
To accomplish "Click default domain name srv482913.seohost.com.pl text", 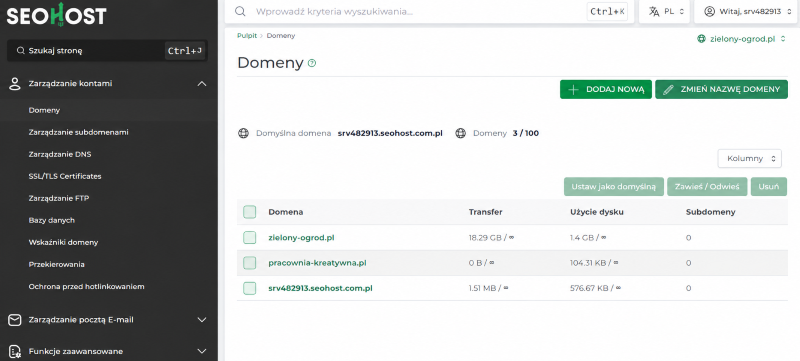I will click(x=390, y=134).
